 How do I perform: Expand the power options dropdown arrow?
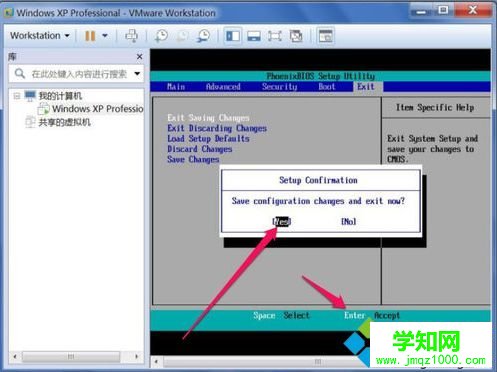point(105,36)
